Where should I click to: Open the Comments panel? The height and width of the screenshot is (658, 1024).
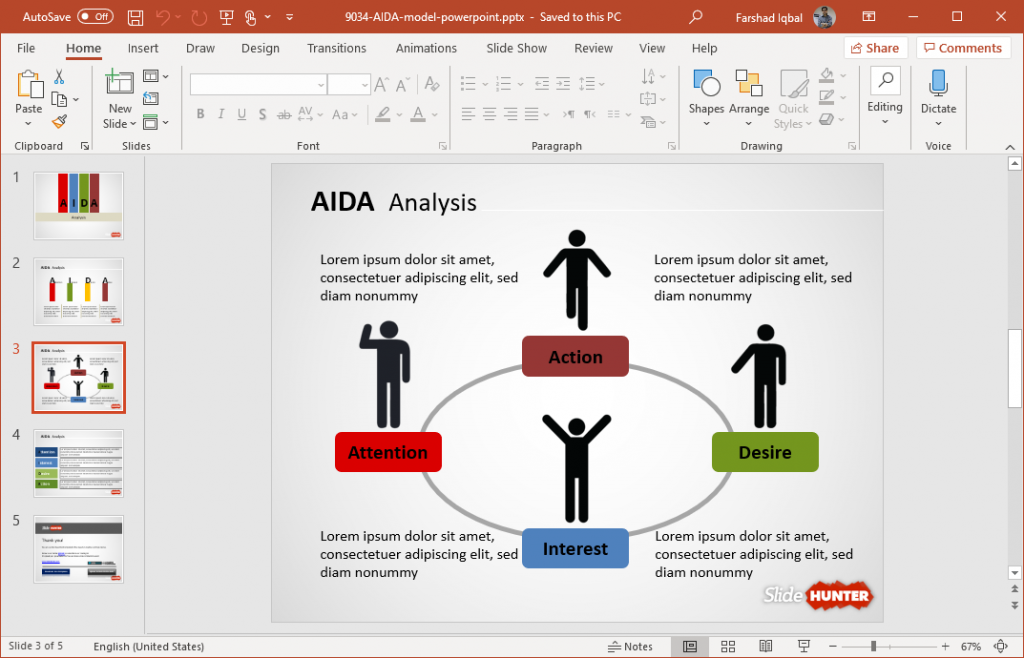point(963,47)
